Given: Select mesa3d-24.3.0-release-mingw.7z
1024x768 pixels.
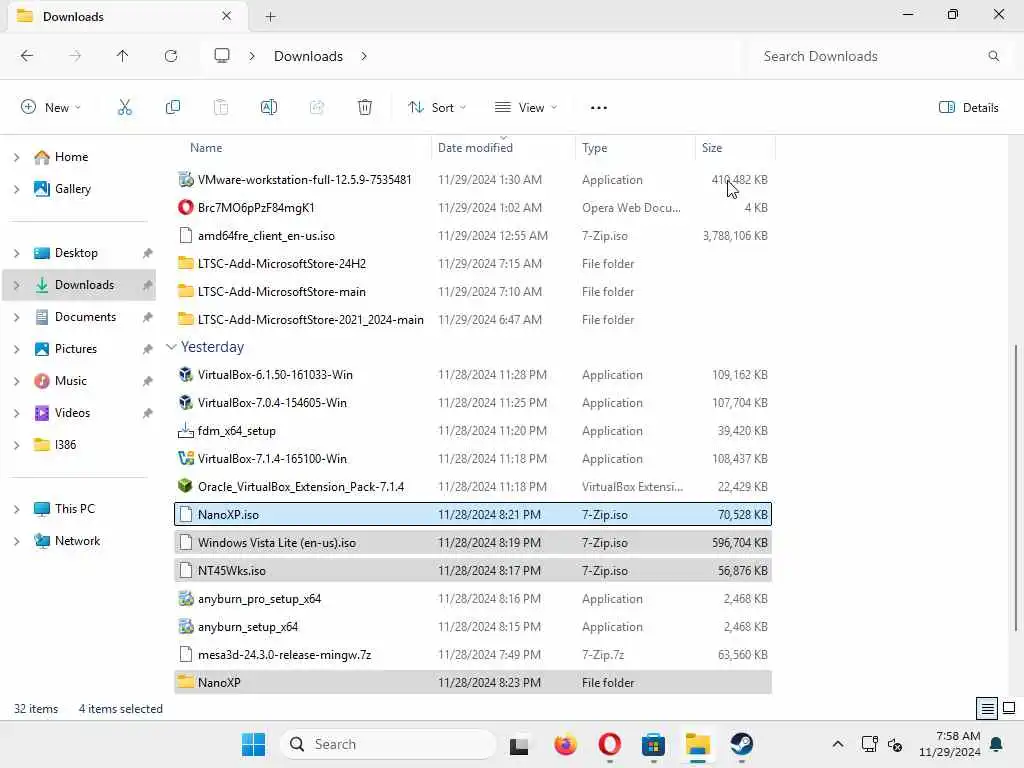Looking at the screenshot, I should [x=473, y=654].
